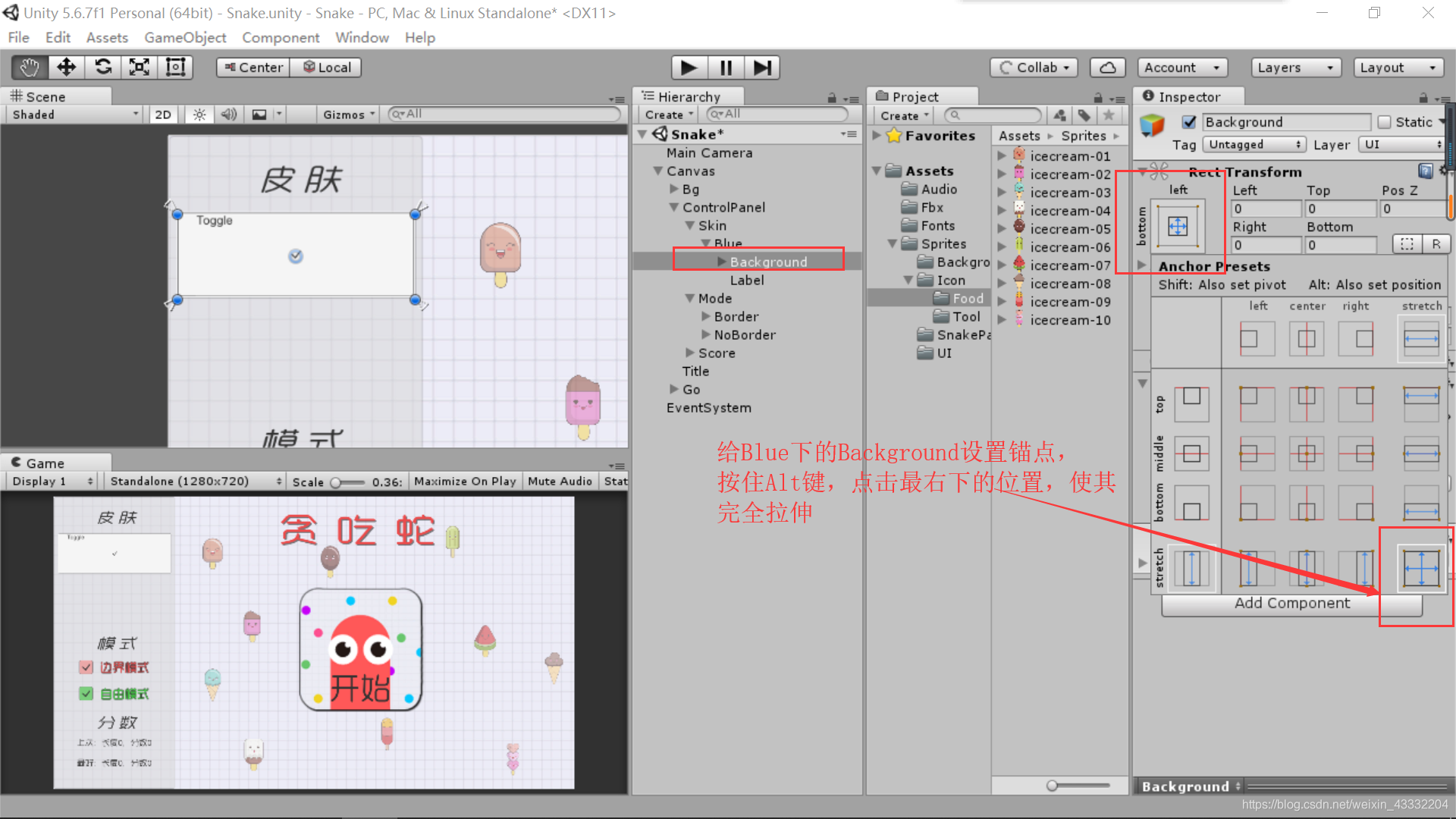The width and height of the screenshot is (1456, 819).
Task: Click the Inspector lock icon
Action: pos(1423,98)
